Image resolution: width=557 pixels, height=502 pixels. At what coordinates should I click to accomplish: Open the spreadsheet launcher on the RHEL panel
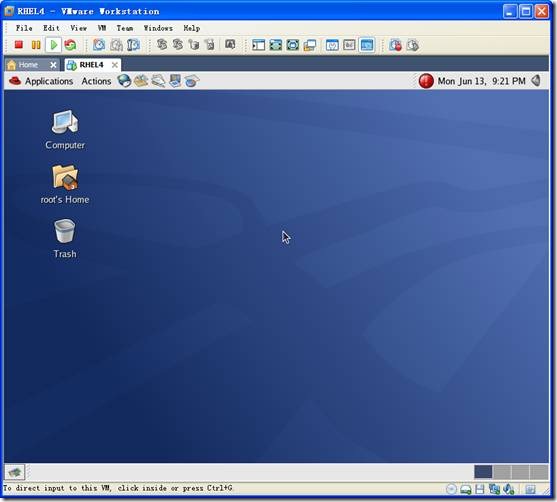(192, 81)
